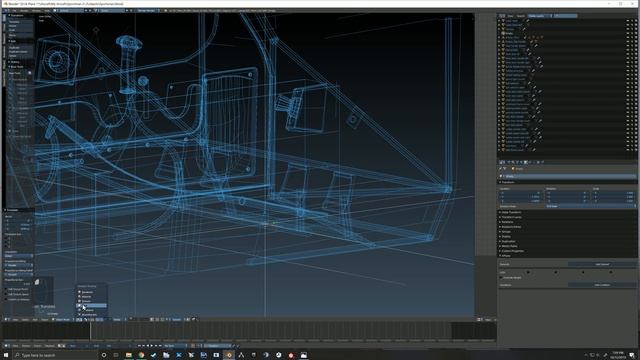Open Cortana circle icon on taskbar
Image resolution: width=640 pixels, height=360 pixels.
[x=104, y=355]
